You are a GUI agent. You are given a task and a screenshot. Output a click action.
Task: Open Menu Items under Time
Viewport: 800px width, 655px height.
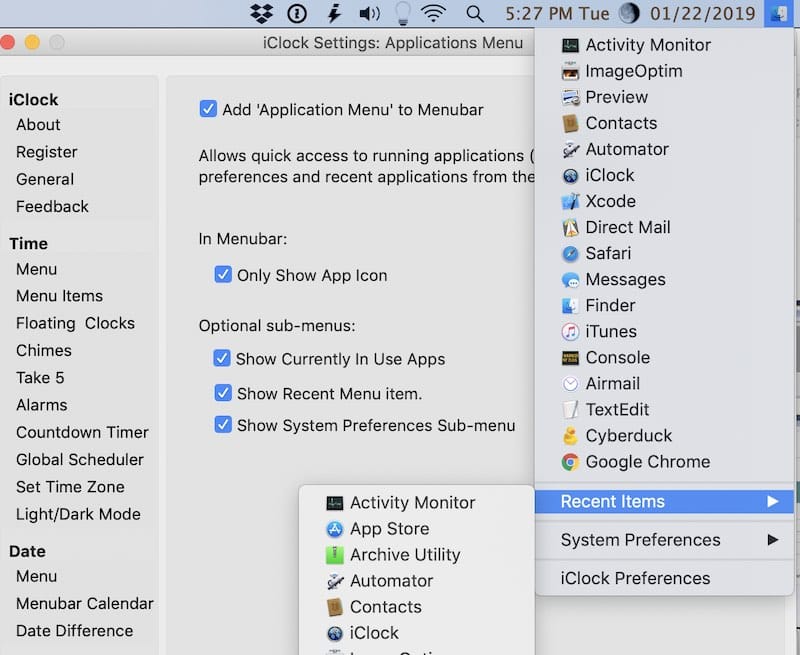coord(59,296)
